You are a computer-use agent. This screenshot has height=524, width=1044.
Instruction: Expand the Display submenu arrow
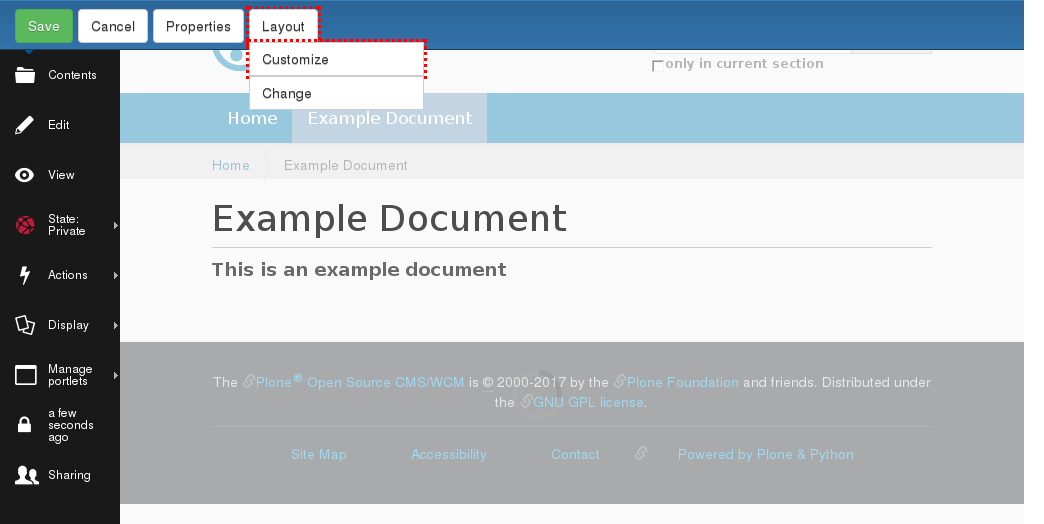[116, 326]
